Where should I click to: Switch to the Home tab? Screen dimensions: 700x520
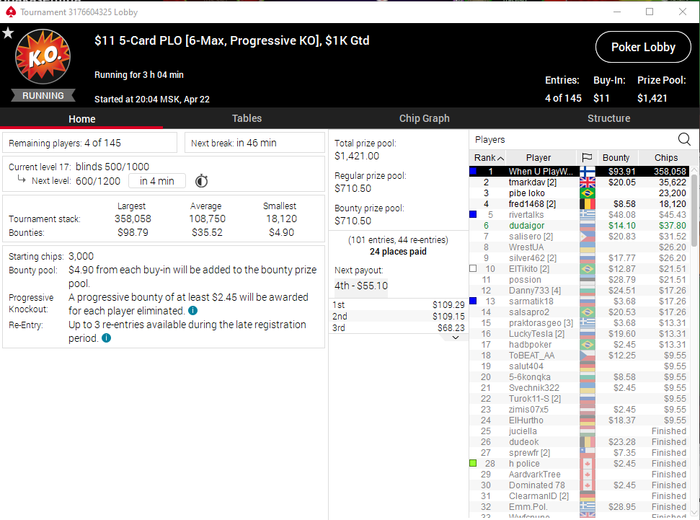[82, 119]
